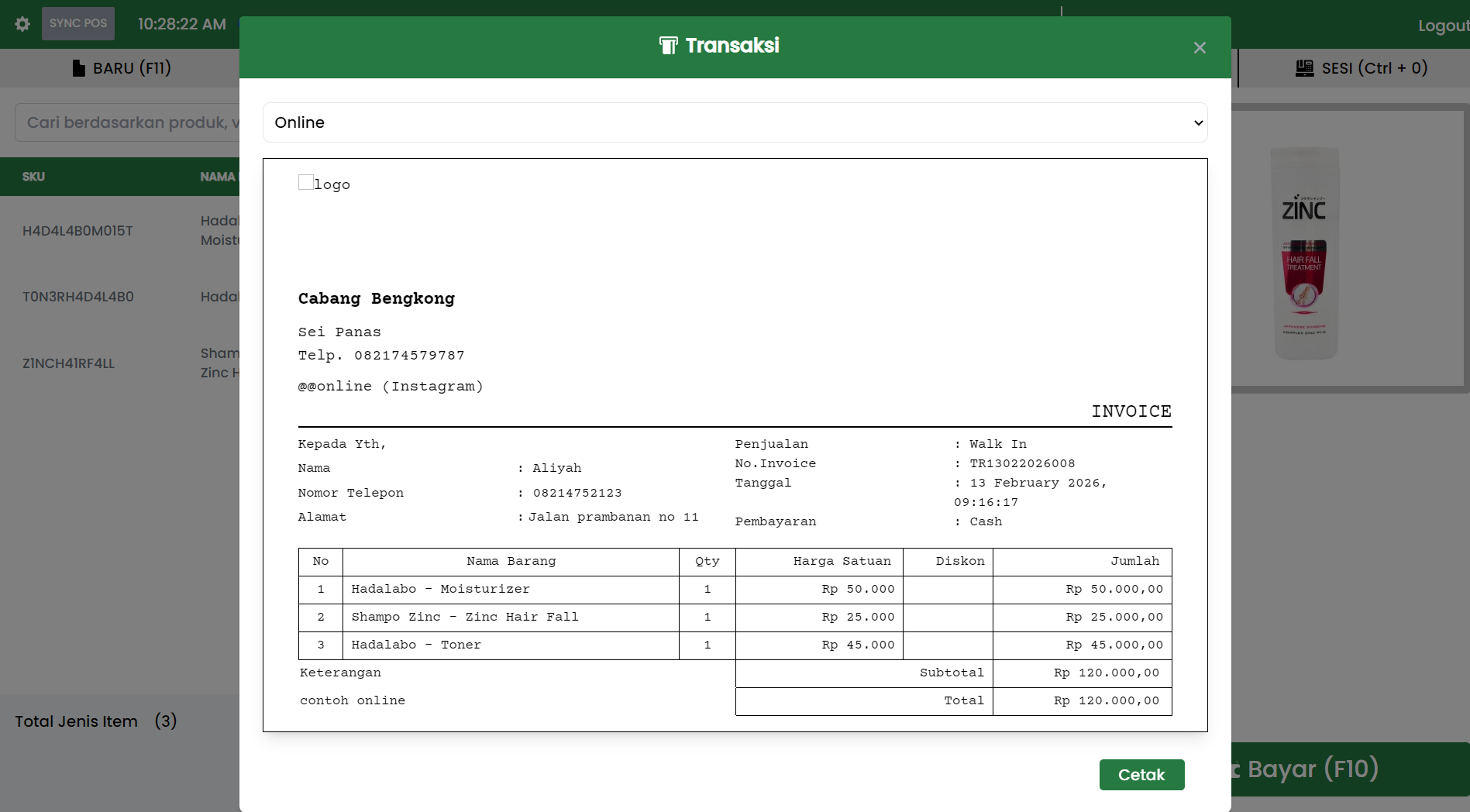Click the Transaksi header receipt icon
The height and width of the screenshot is (812, 1470).
(668, 46)
